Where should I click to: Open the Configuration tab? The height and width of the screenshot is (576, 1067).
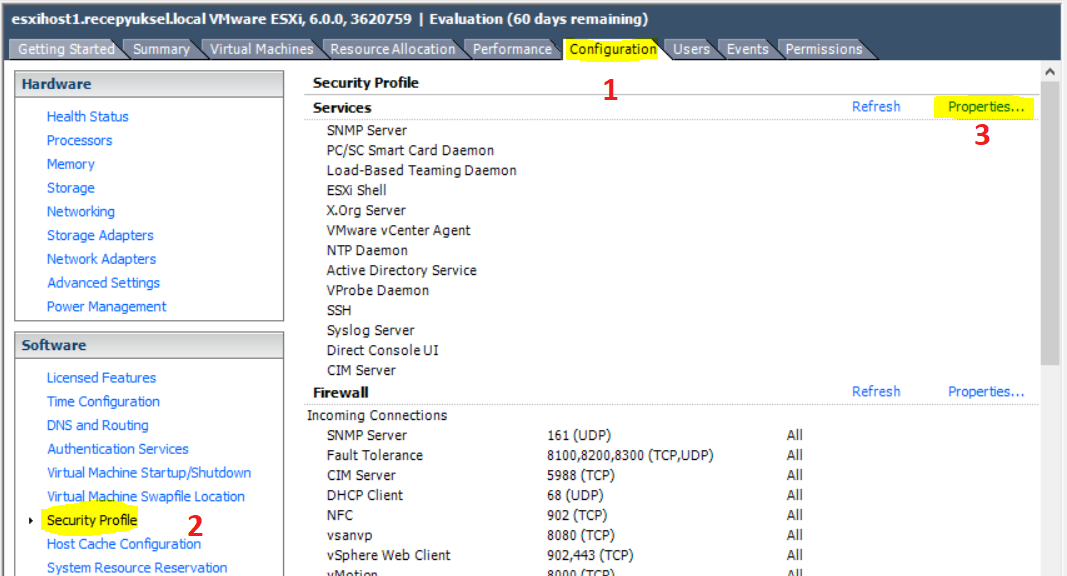click(x=612, y=49)
